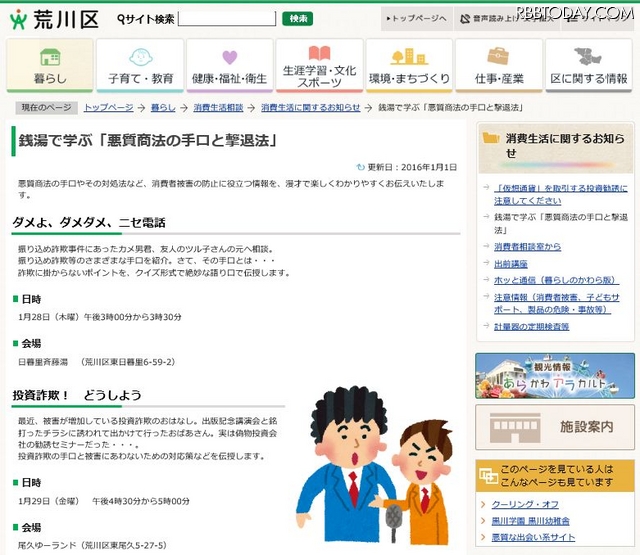Go to トップページへ in header
Image resolution: width=640 pixels, height=555 pixels.
coord(415,19)
